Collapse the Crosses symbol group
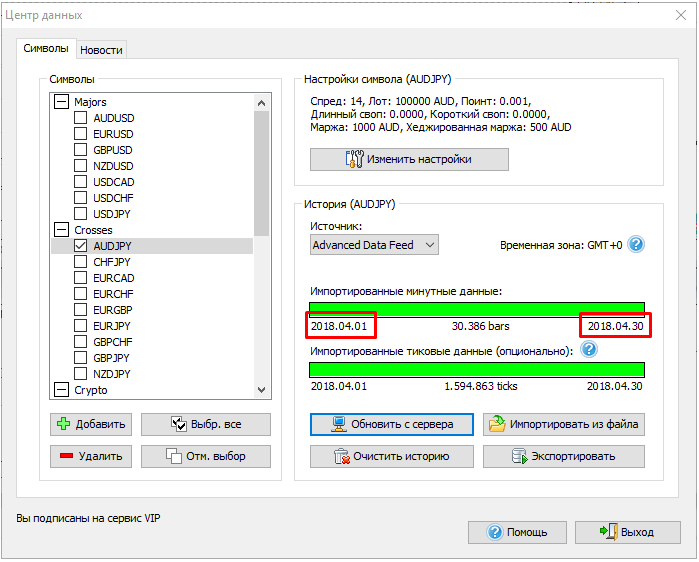This screenshot has width=699, height=562. click(x=62, y=230)
